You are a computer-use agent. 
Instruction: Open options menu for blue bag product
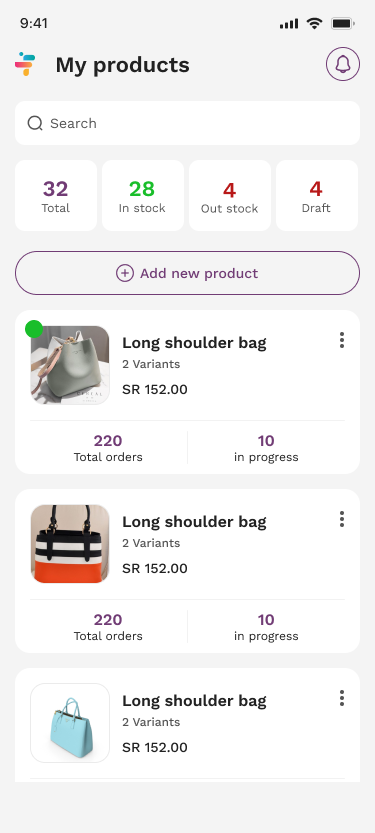(x=342, y=698)
